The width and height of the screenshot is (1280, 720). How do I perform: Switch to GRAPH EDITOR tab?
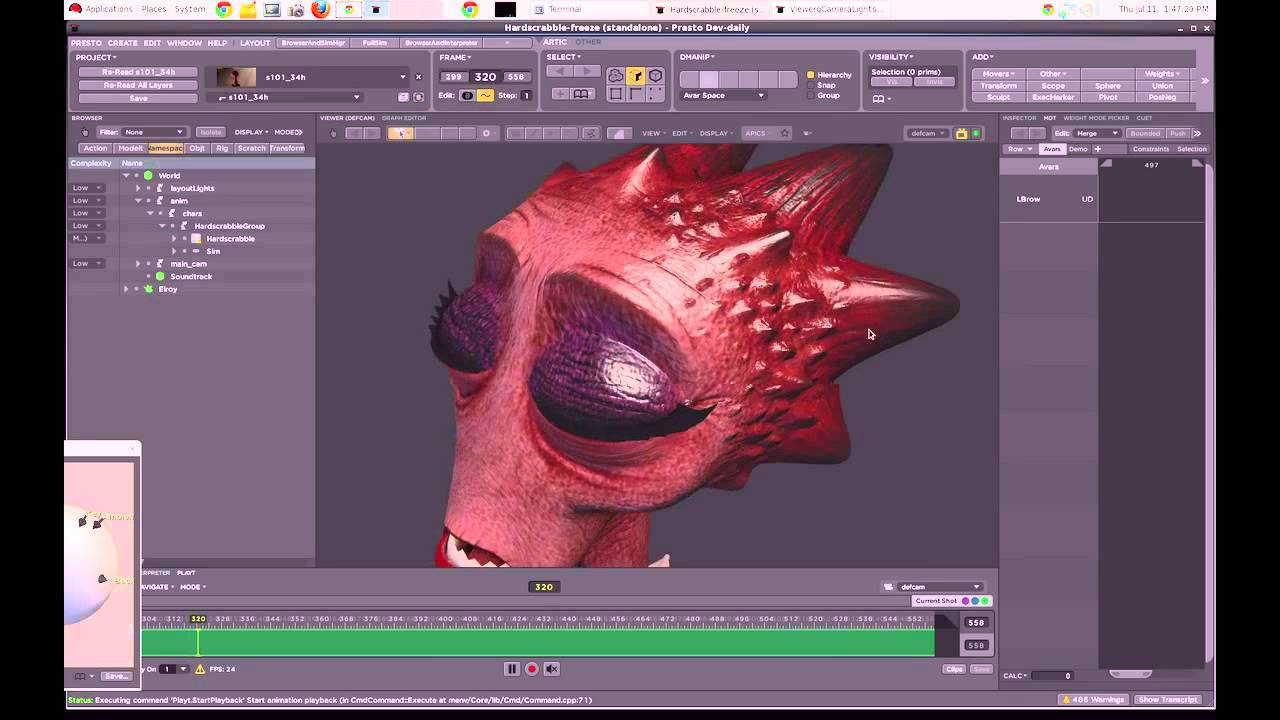pos(404,118)
